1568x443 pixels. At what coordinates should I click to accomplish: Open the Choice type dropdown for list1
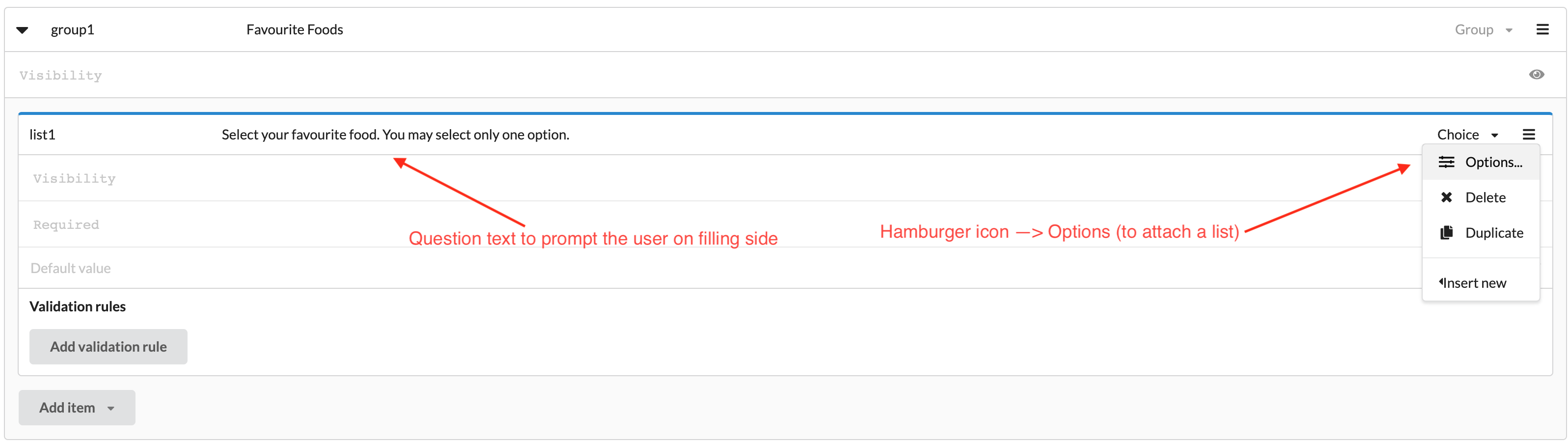pyautogui.click(x=1467, y=134)
